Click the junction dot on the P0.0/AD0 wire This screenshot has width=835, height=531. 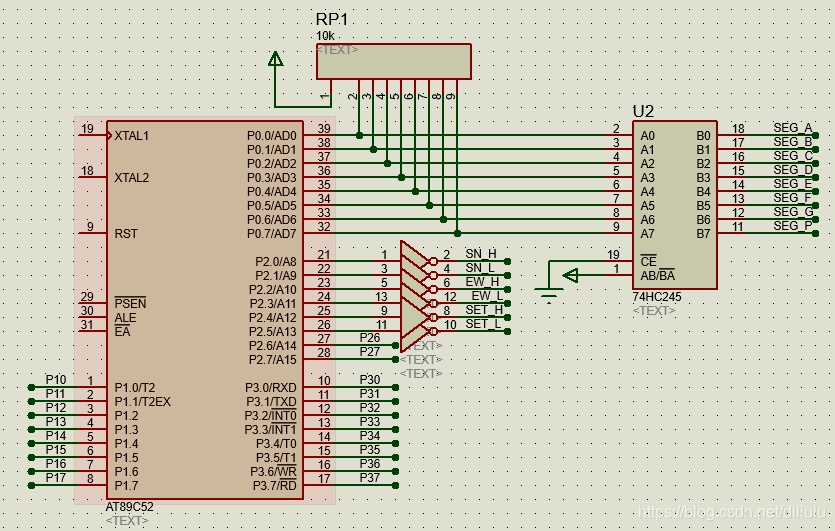[x=359, y=135]
